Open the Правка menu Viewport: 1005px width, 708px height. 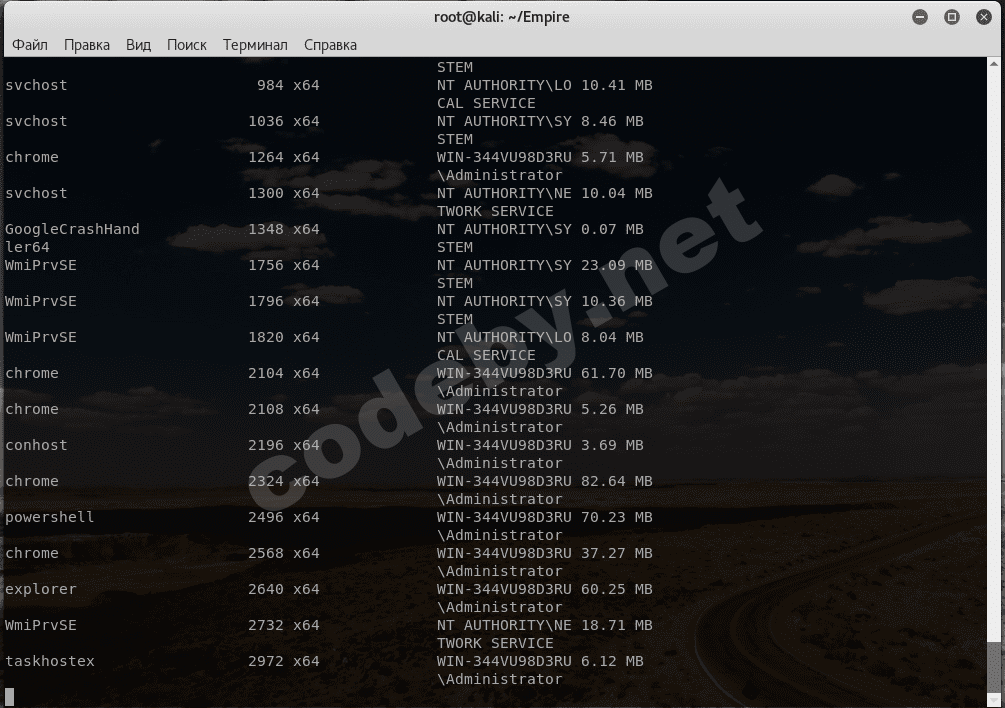point(87,45)
